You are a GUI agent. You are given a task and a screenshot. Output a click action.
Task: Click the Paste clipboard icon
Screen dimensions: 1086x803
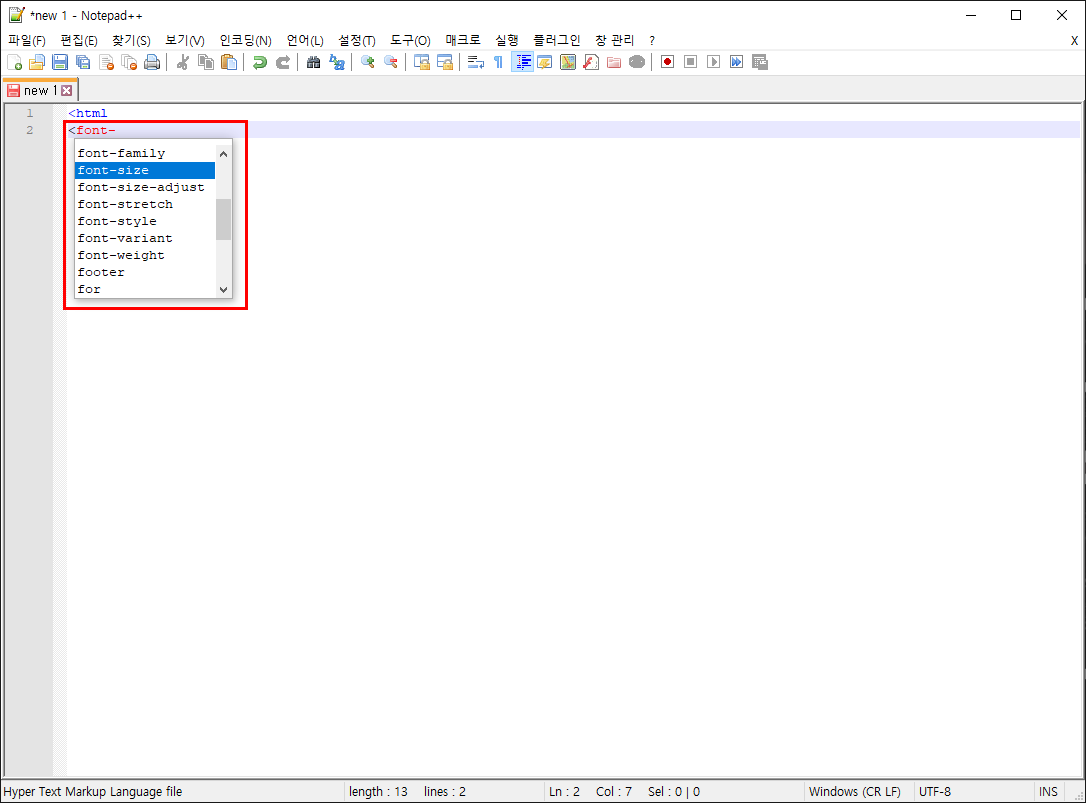pyautogui.click(x=229, y=62)
